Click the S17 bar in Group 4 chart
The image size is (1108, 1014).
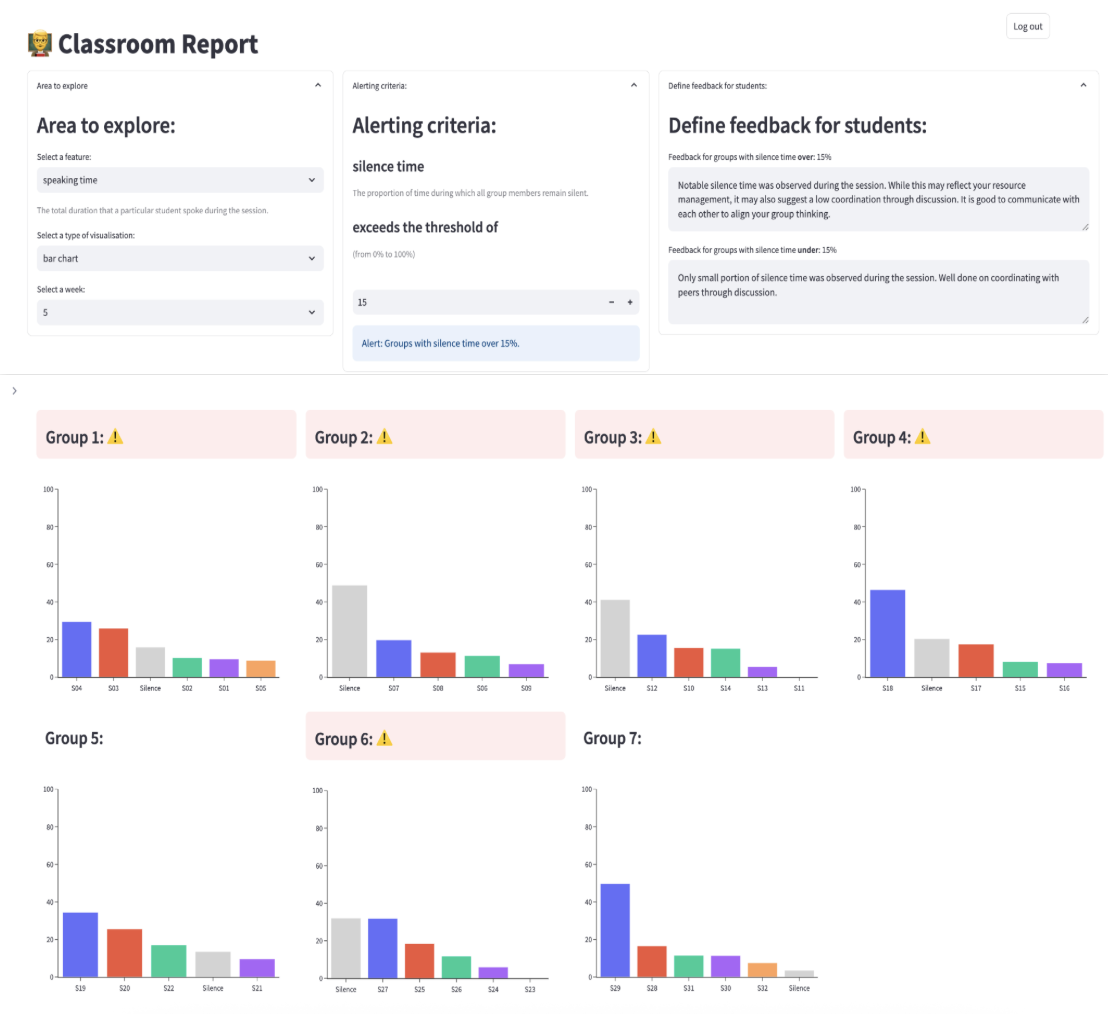[x=976, y=661]
